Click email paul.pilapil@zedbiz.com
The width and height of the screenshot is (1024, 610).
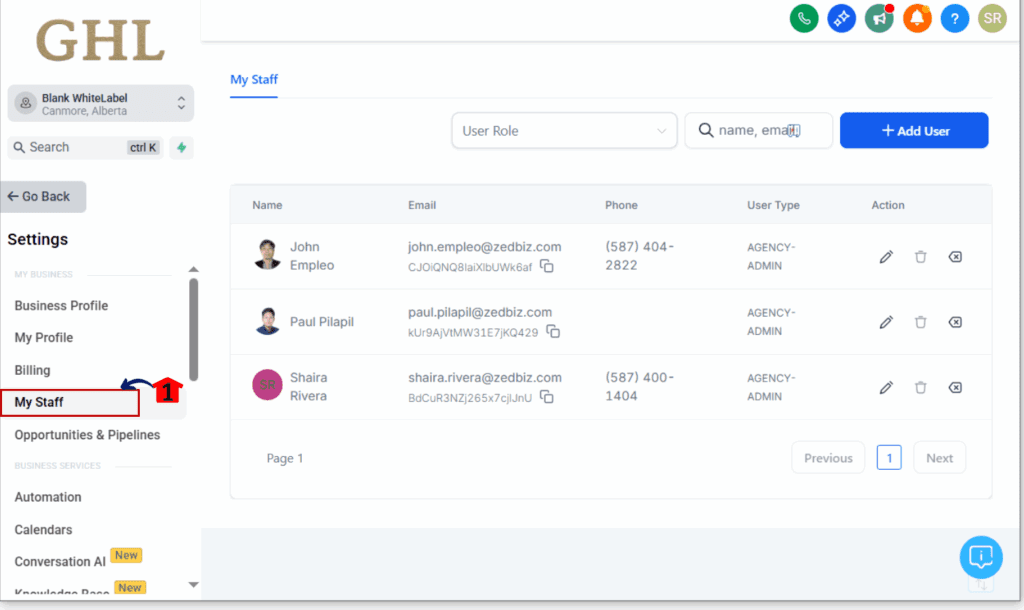pos(480,312)
